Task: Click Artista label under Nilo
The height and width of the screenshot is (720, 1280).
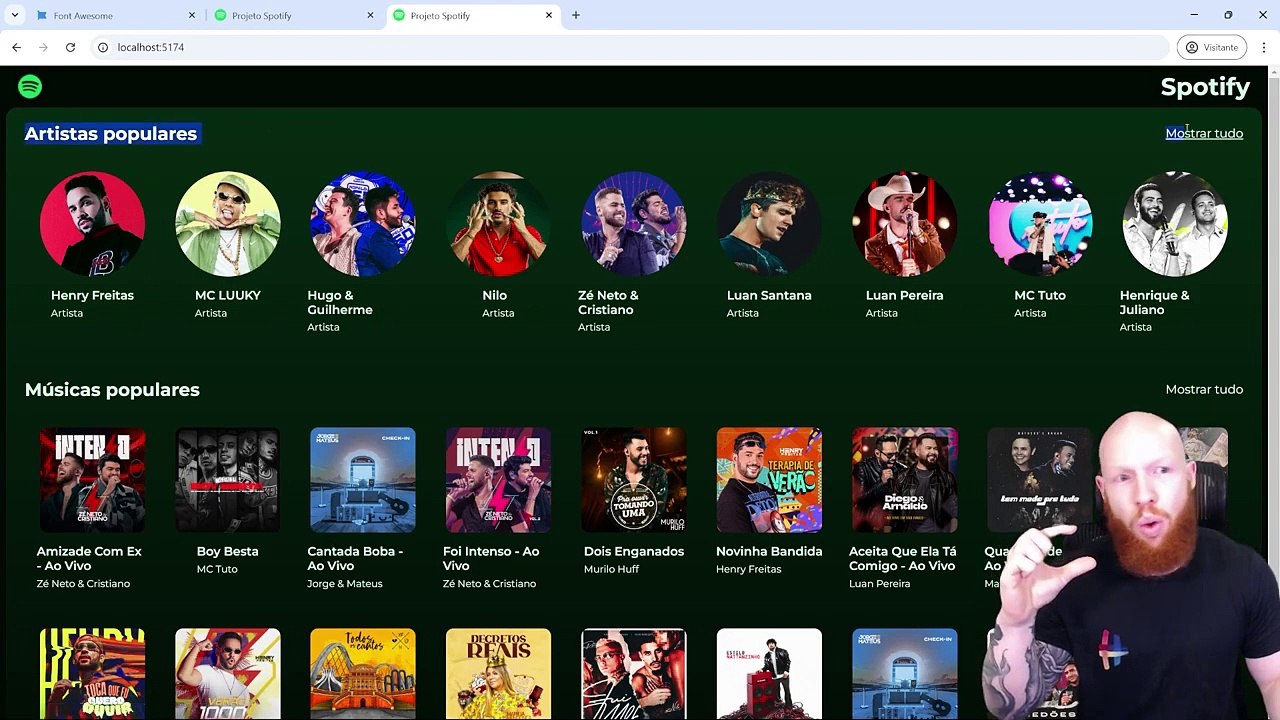Action: pos(498,313)
